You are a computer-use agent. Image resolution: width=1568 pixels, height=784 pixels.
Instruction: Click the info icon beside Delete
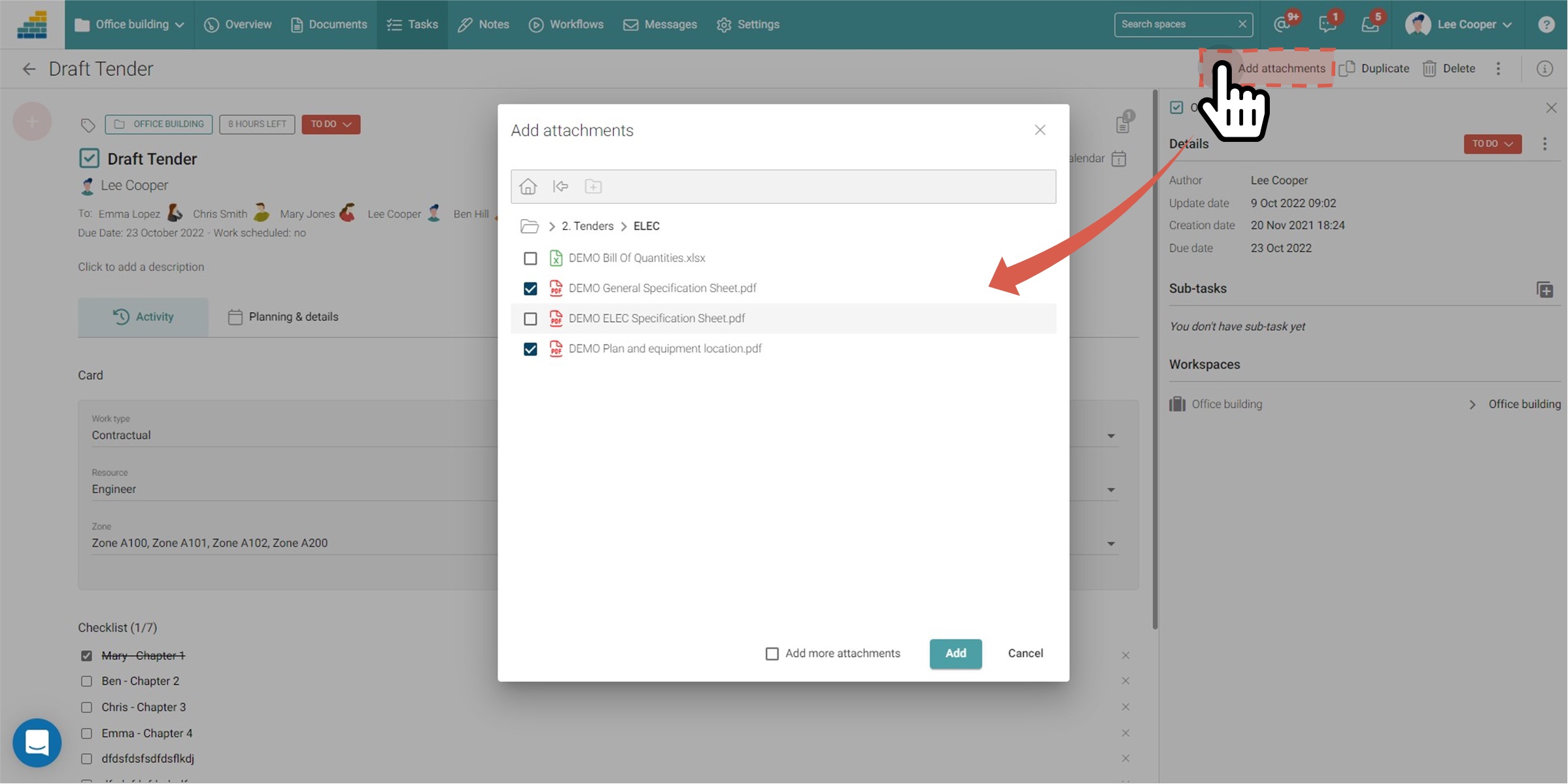pyautogui.click(x=1544, y=69)
